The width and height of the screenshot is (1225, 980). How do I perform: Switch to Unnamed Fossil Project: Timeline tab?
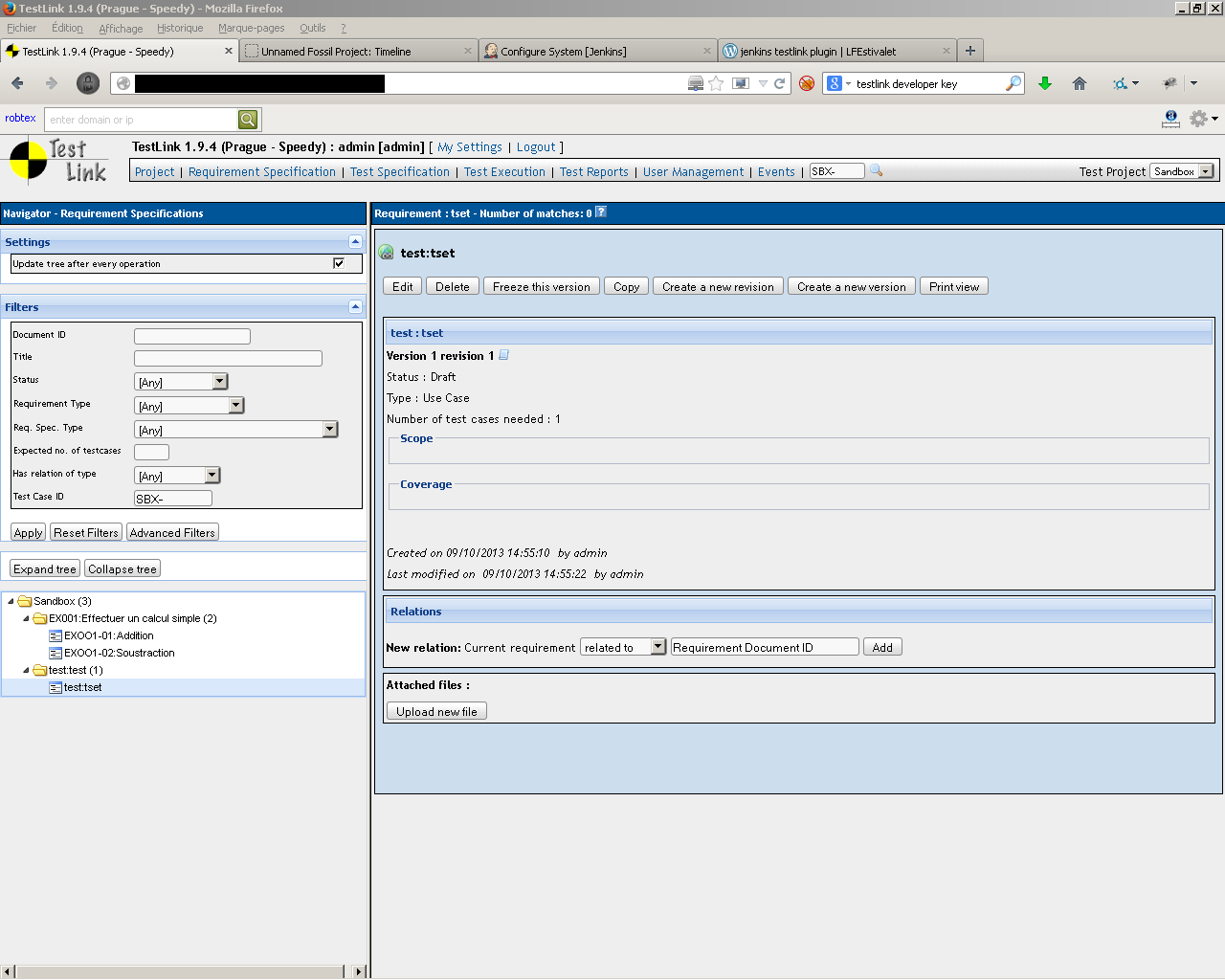pos(359,51)
